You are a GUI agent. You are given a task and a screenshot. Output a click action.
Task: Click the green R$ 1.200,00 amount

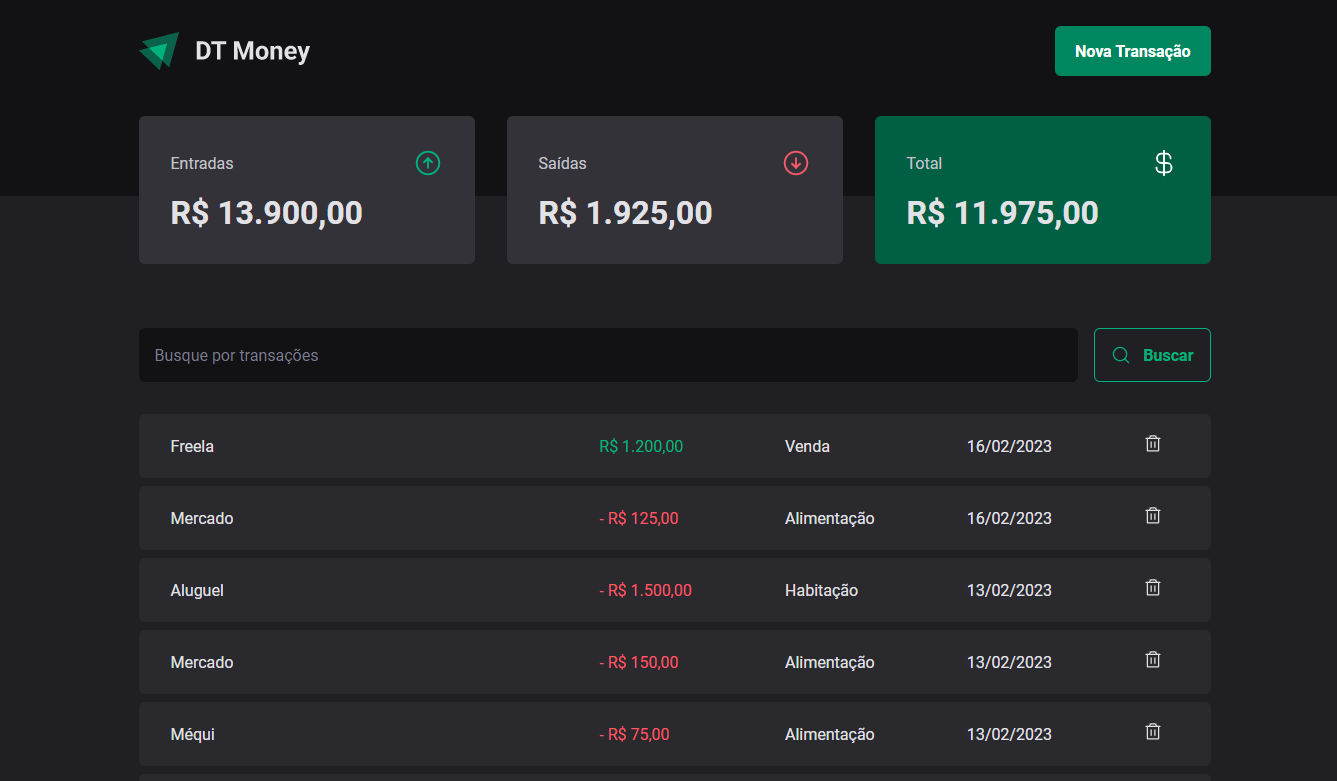point(641,446)
